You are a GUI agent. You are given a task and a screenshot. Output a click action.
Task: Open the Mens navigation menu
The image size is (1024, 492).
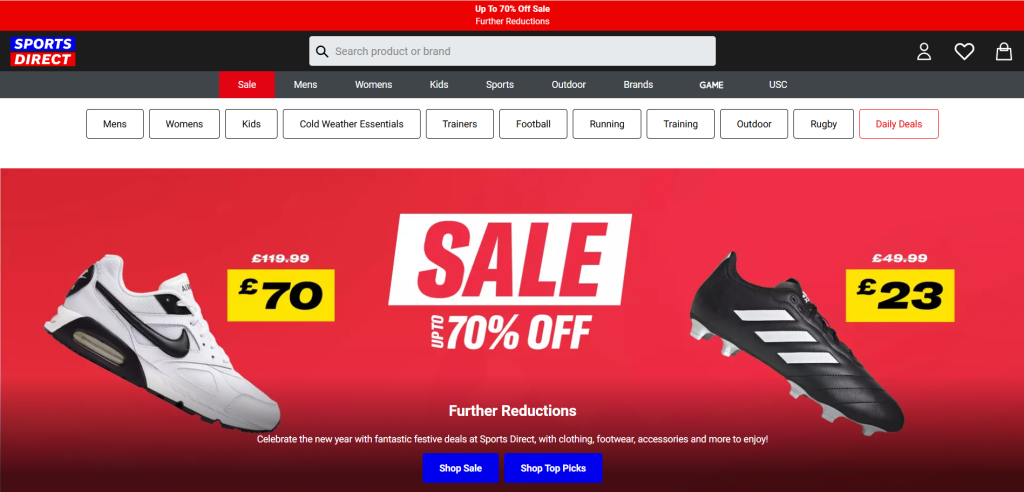pos(305,85)
